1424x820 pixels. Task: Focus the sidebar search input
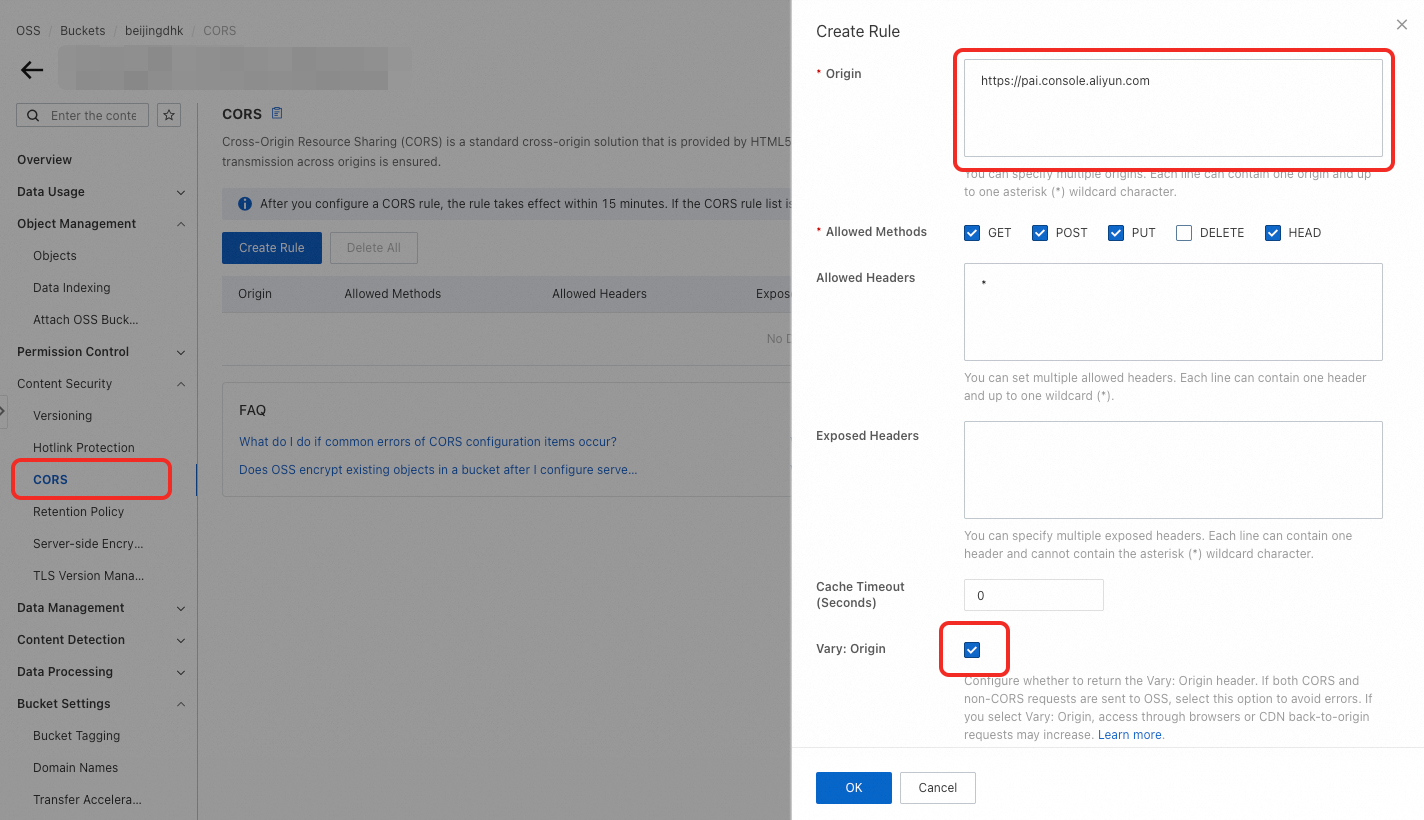94,116
